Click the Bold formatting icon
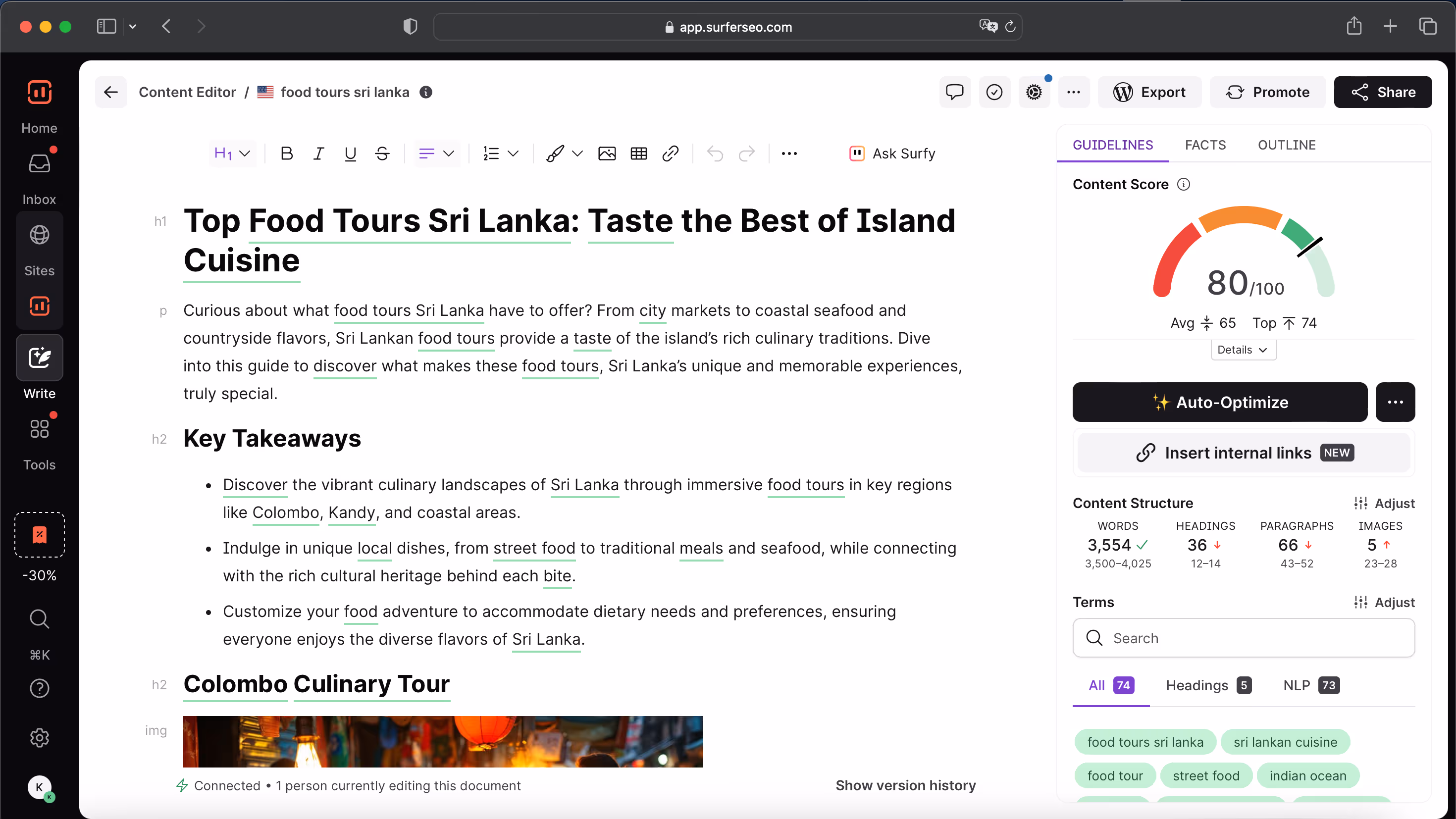1456x819 pixels. [287, 154]
